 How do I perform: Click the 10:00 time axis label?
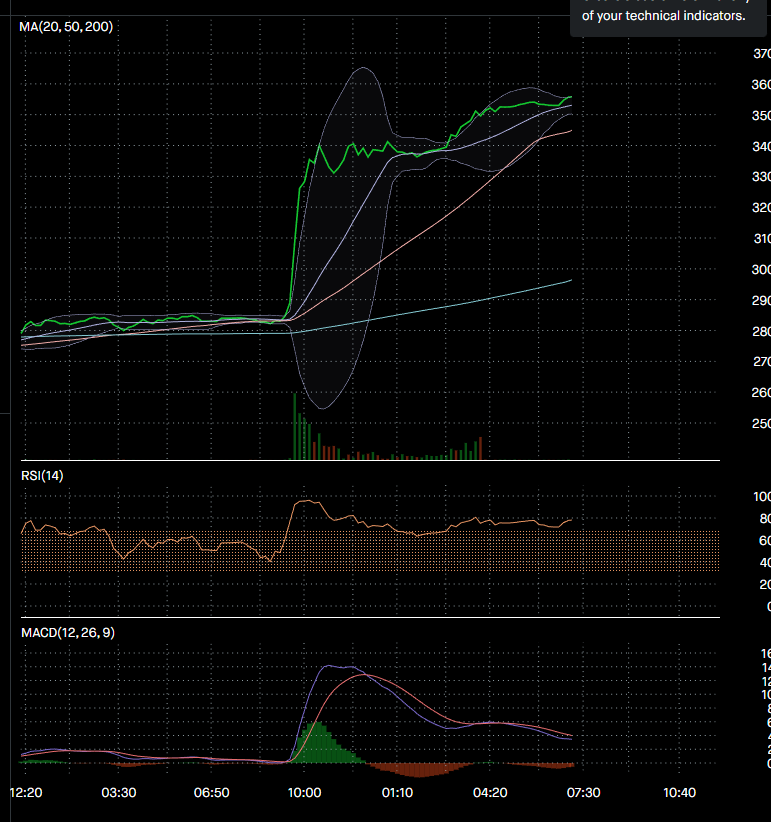click(x=305, y=792)
